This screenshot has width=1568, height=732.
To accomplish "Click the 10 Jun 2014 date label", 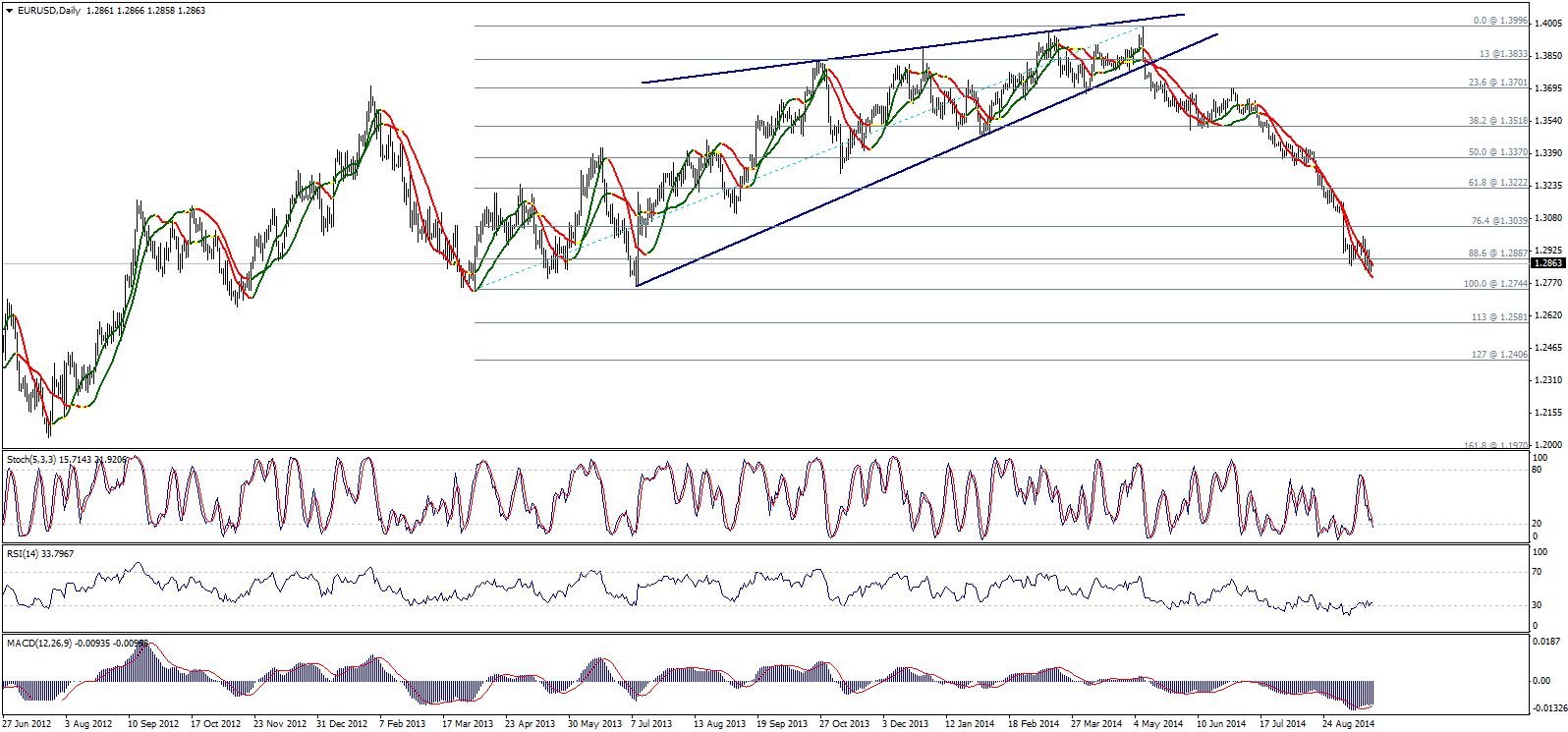I will (x=1221, y=724).
